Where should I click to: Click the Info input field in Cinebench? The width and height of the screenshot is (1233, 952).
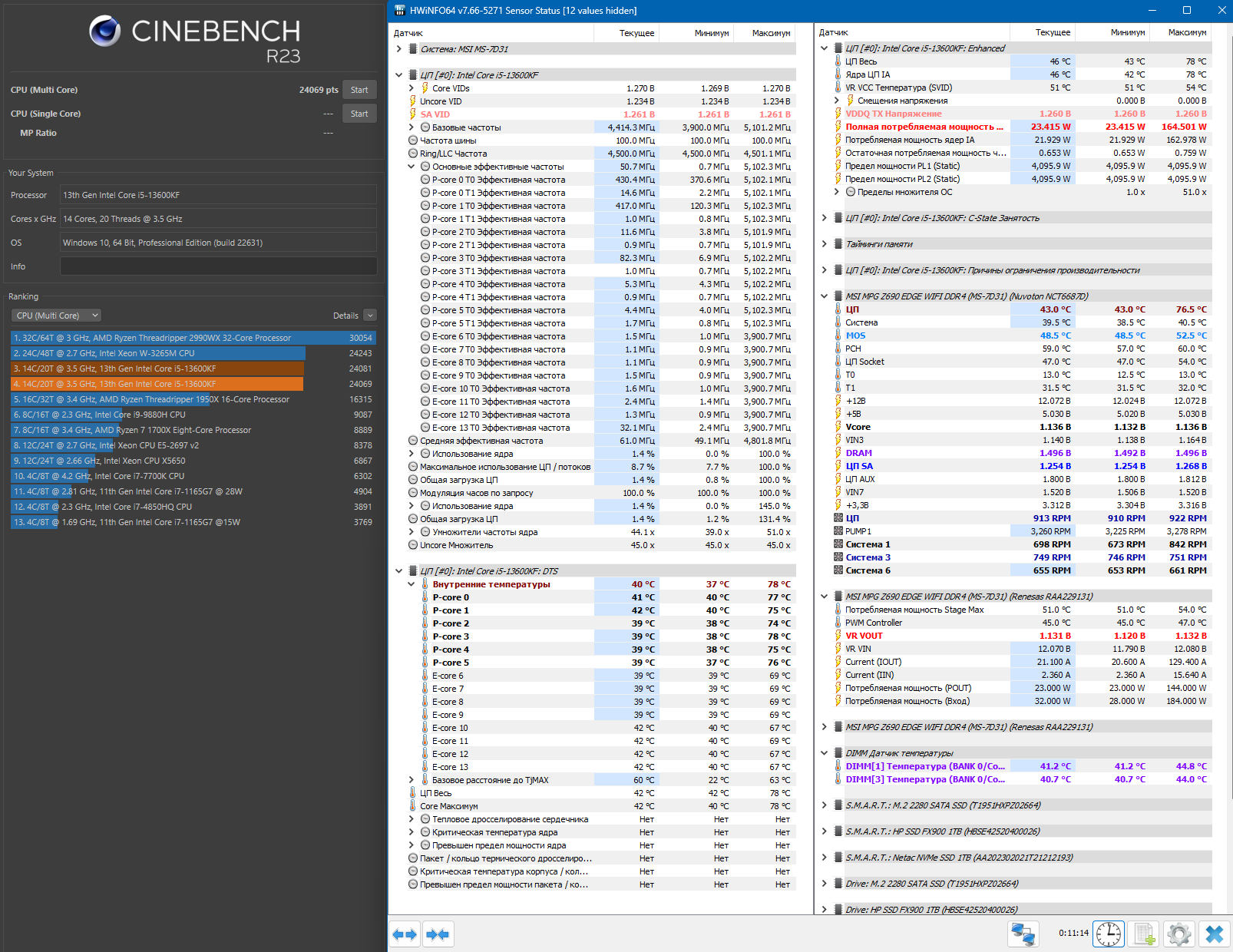219,266
